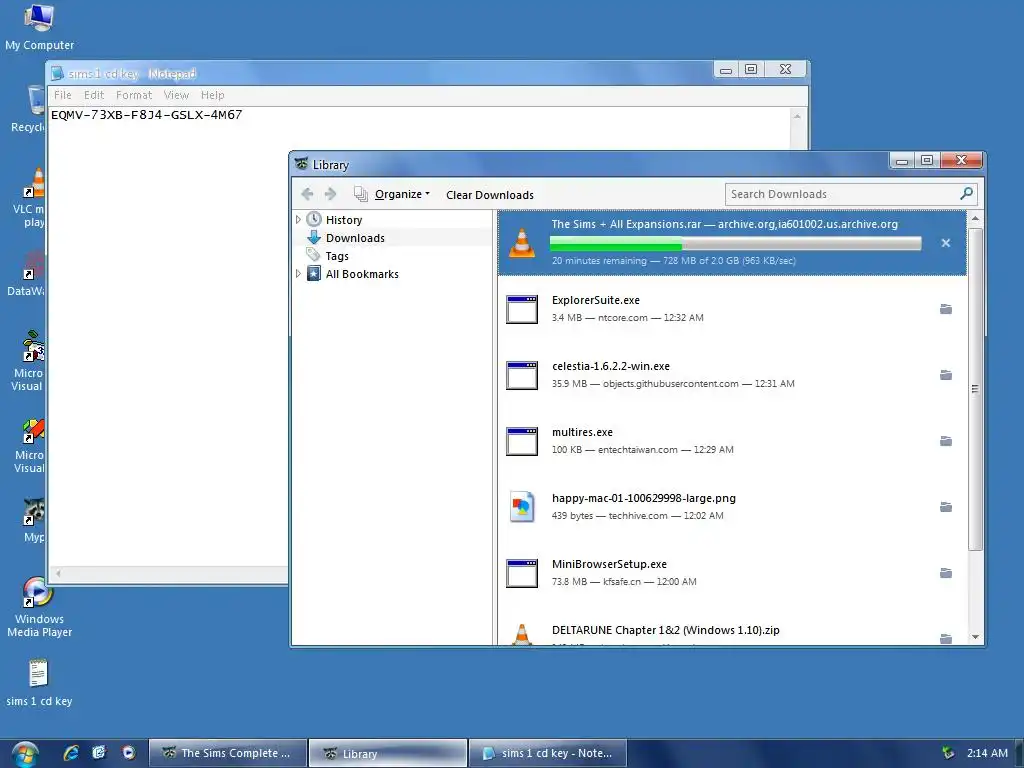The height and width of the screenshot is (768, 1024).
Task: Click the CD key text in Notepad
Action: click(x=146, y=115)
